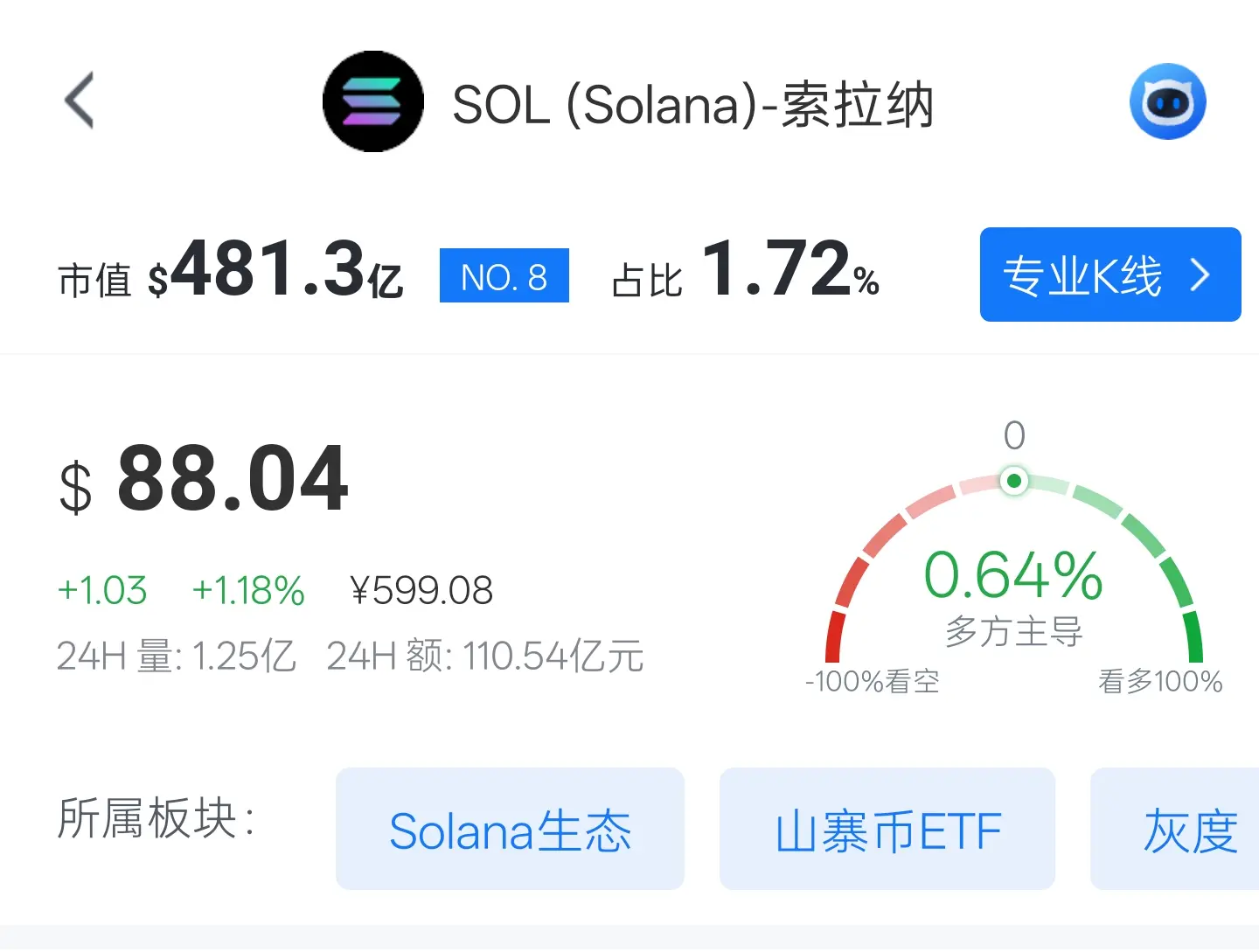
Task: Tap the chevron on 专业K线 button
Action: click(1200, 275)
